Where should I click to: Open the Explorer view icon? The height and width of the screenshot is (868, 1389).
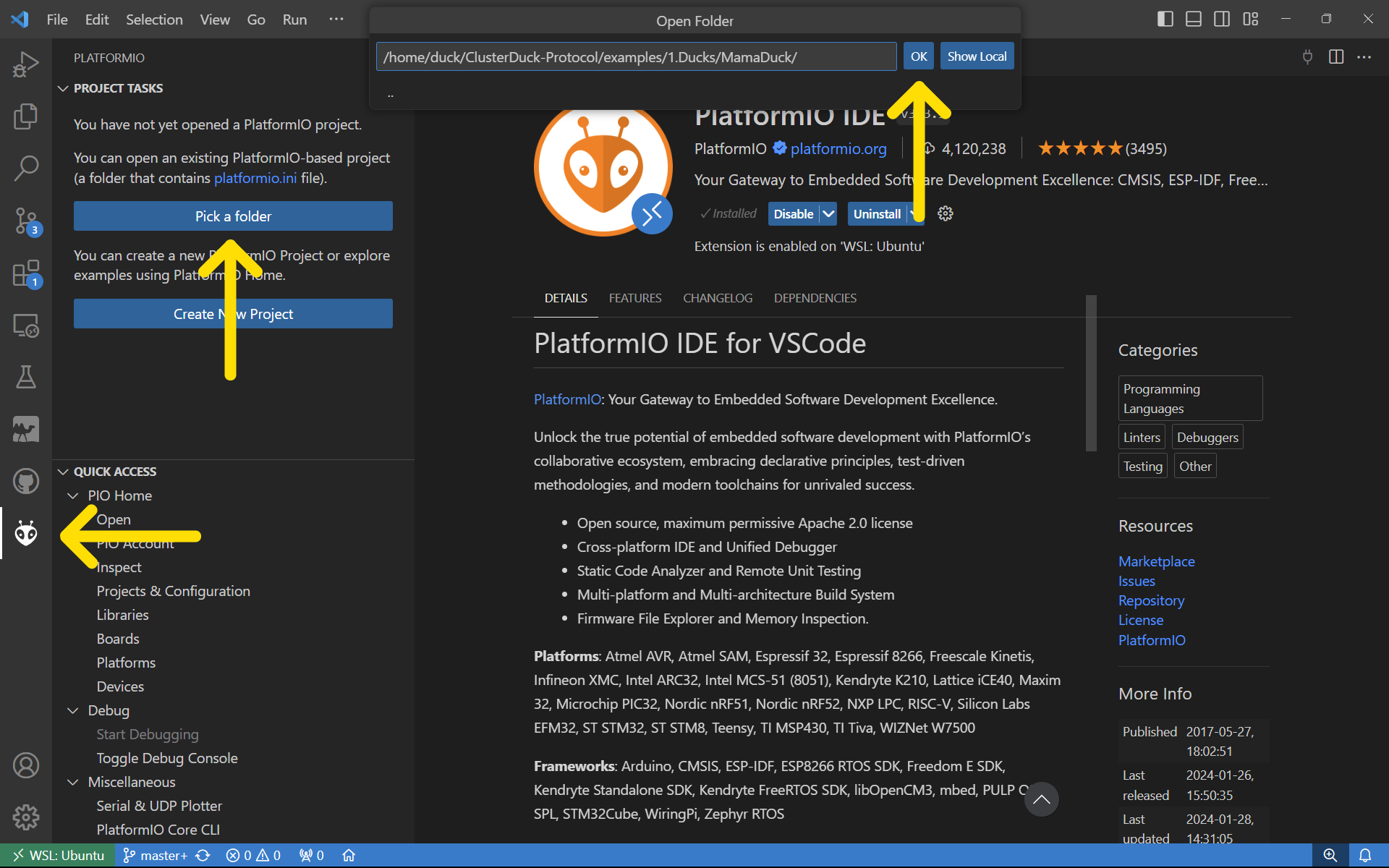[x=26, y=116]
